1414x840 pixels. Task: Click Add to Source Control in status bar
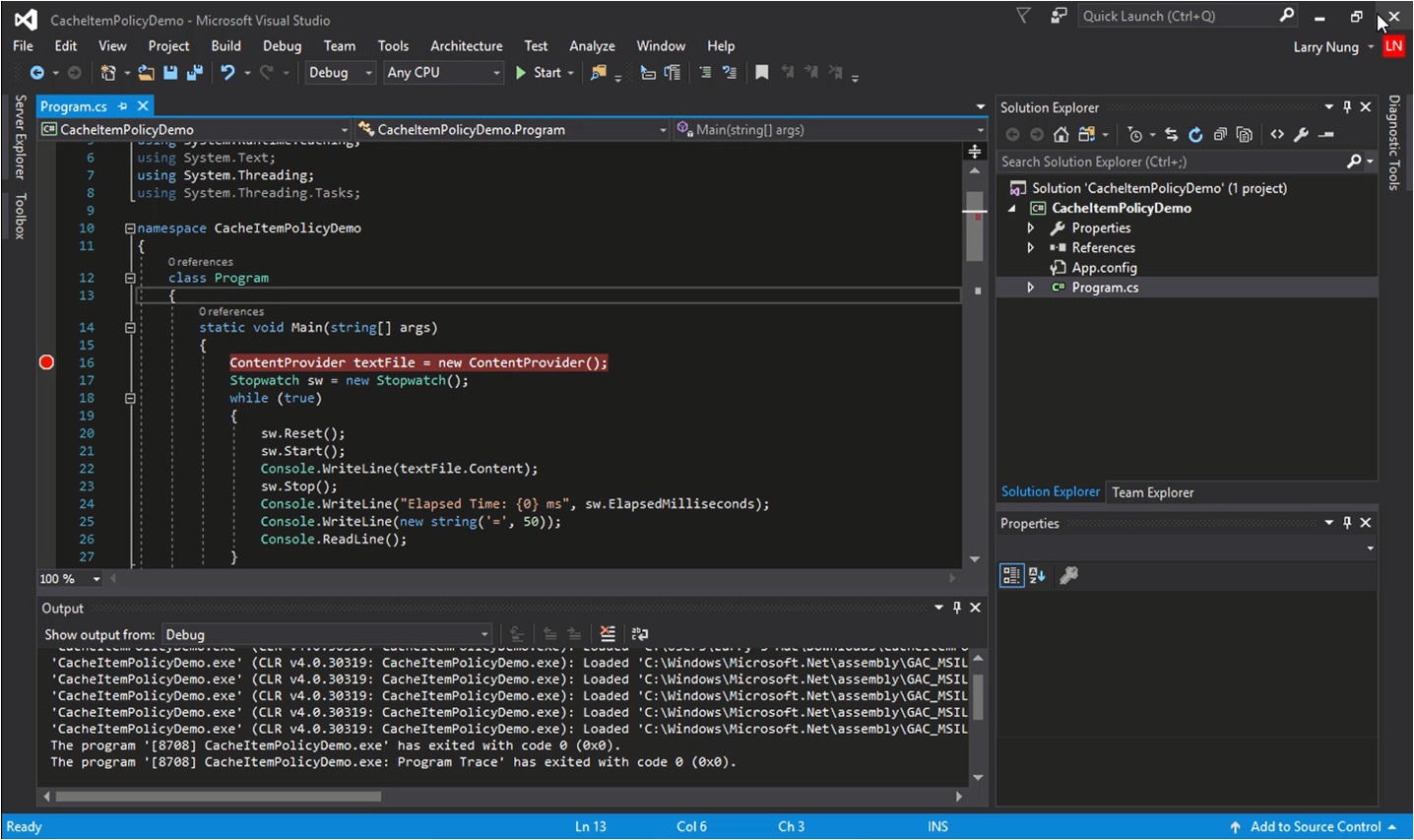pos(1316,827)
